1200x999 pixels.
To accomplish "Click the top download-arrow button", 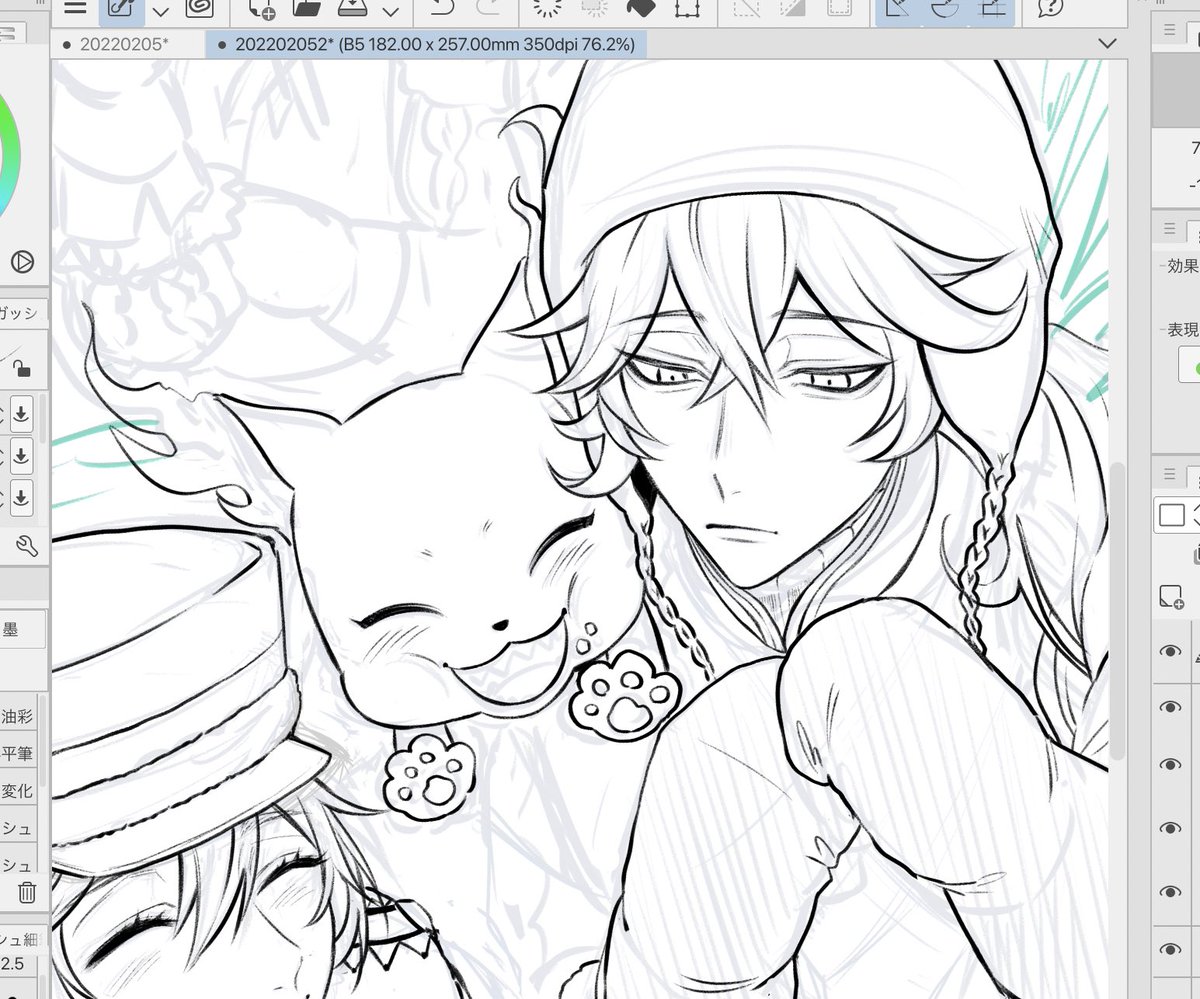I will coord(21,413).
